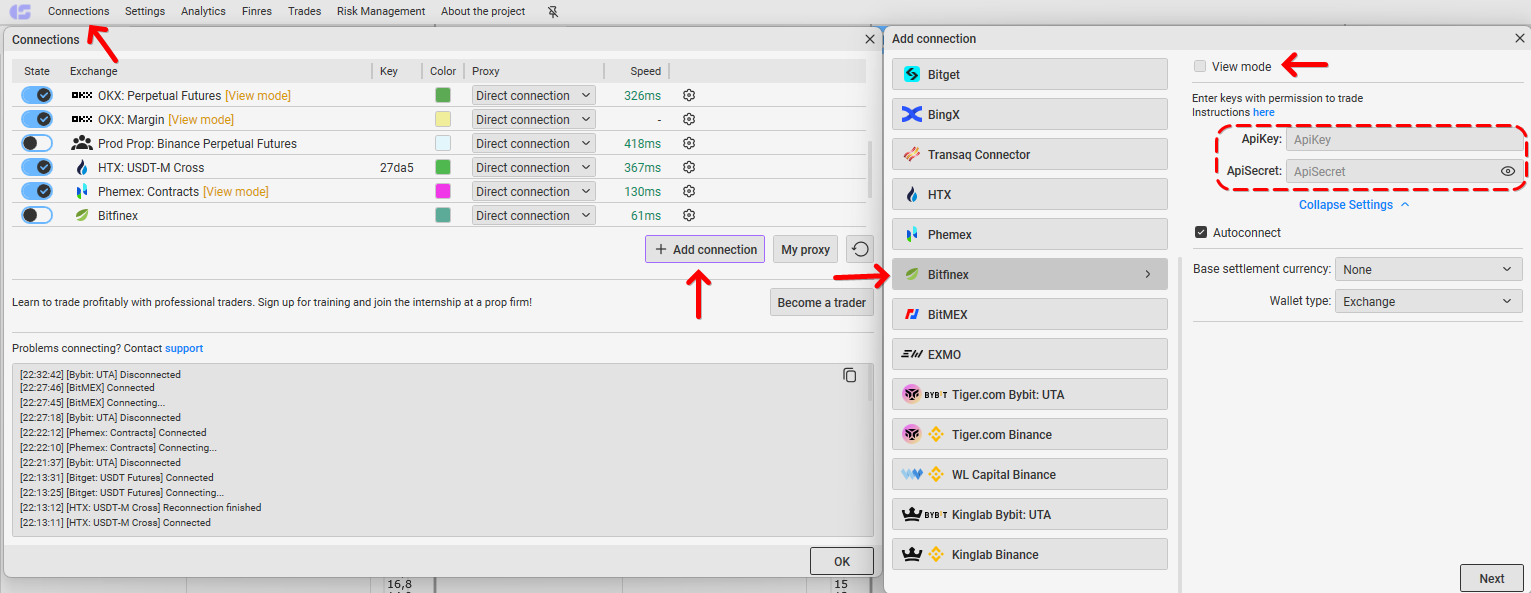Screen dimensions: 1531x593
Task: Open My proxy settings
Action: pos(805,249)
